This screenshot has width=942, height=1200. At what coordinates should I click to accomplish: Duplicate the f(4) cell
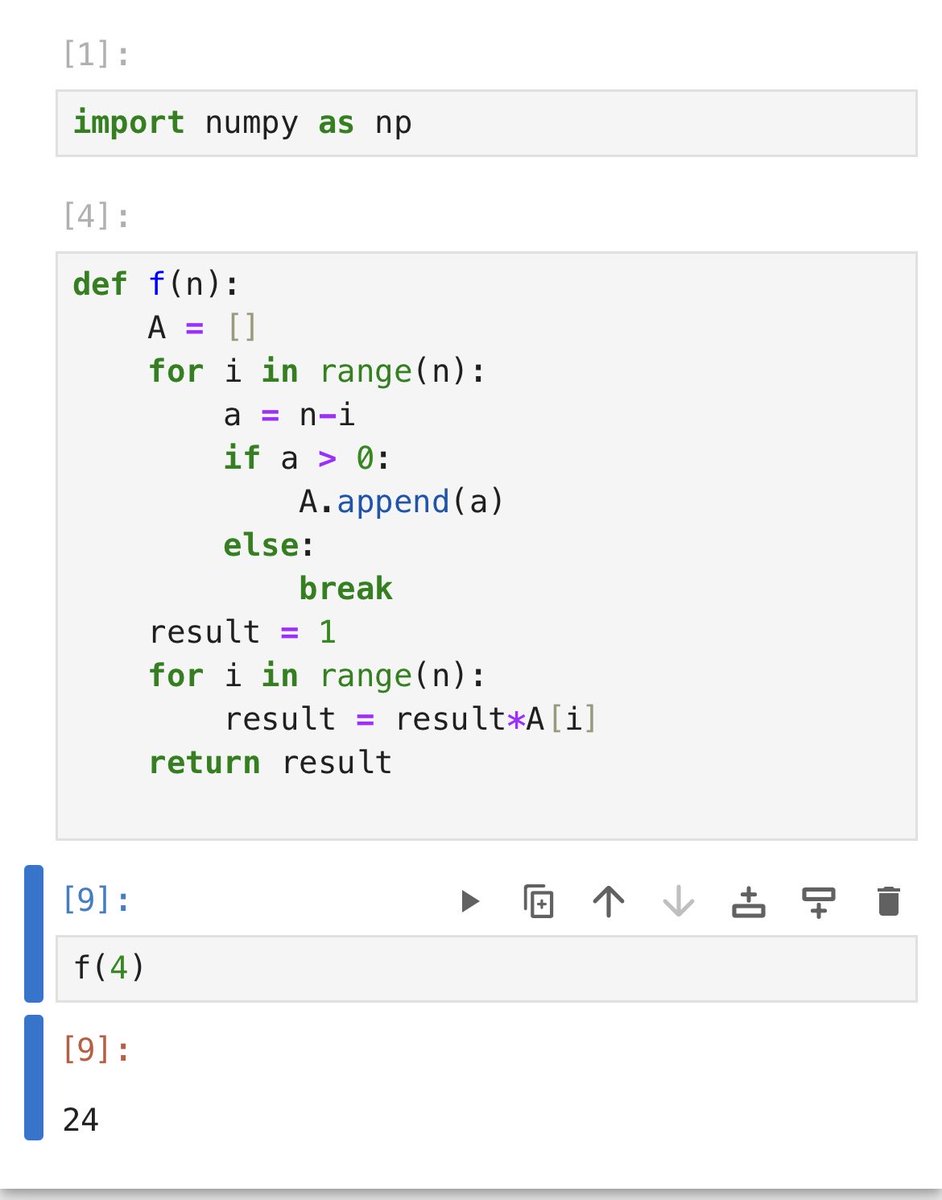(539, 902)
